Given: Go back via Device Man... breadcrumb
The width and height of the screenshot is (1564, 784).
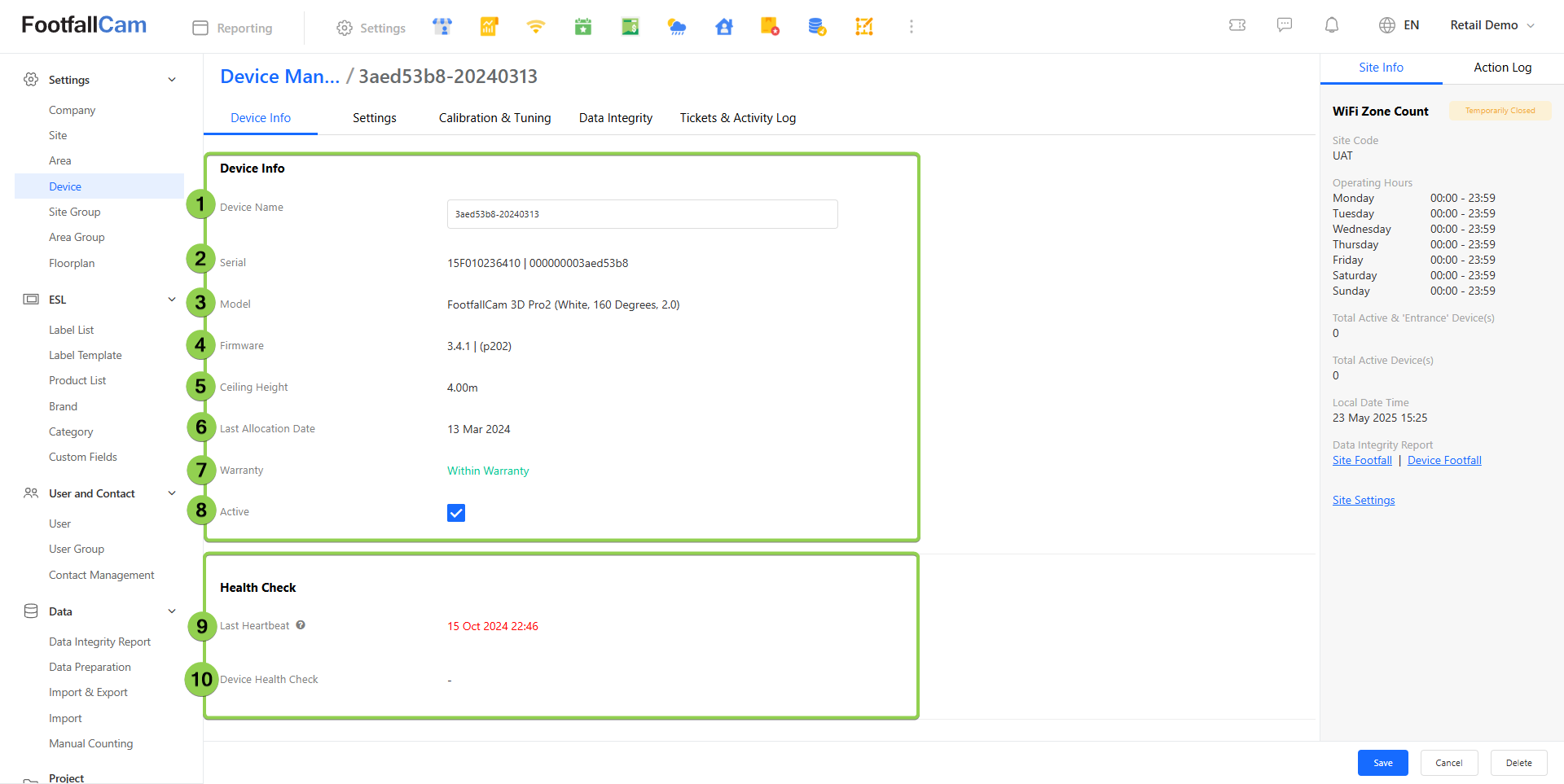Looking at the screenshot, I should (280, 77).
